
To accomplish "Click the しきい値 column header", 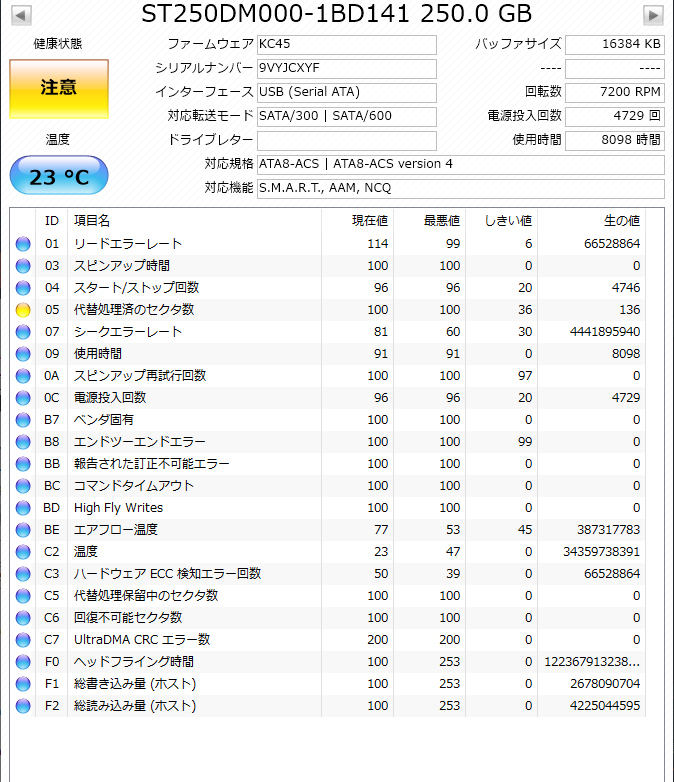I will pyautogui.click(x=501, y=221).
